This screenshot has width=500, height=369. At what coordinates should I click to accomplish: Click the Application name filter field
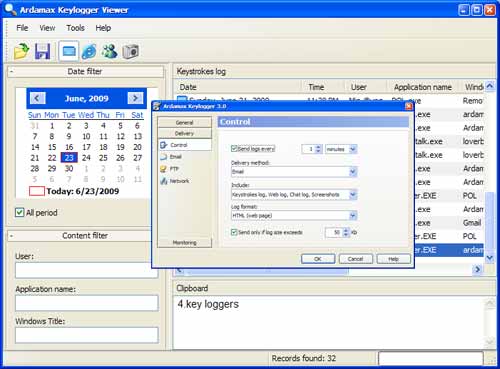point(87,303)
